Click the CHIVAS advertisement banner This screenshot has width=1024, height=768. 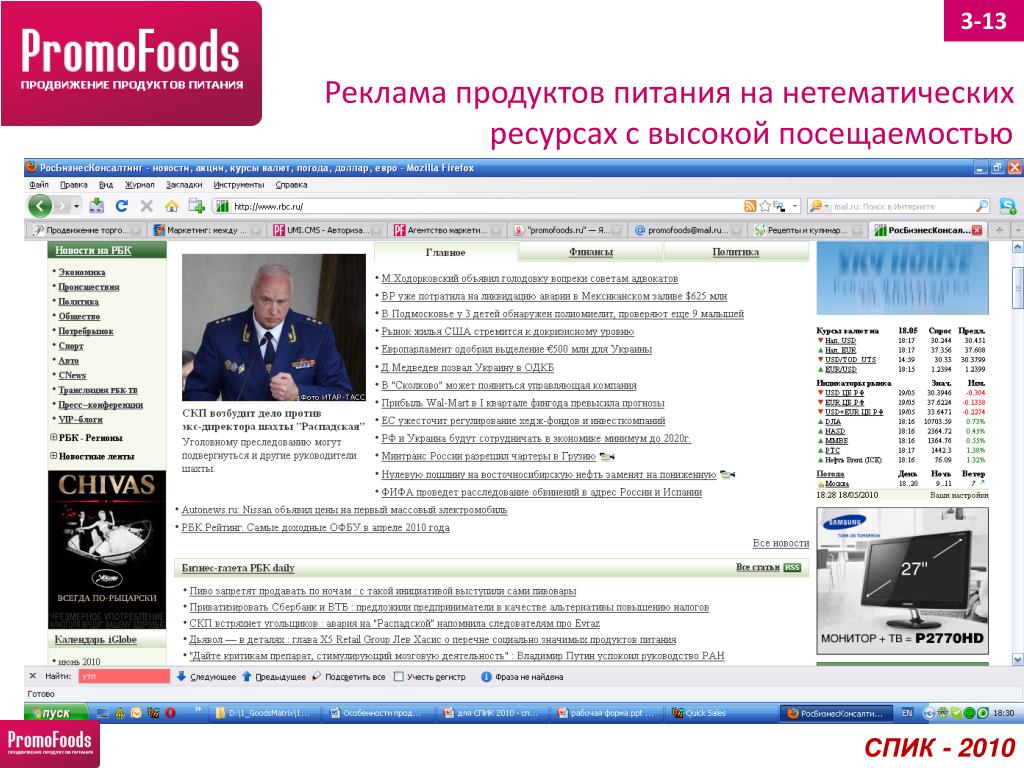[x=106, y=549]
